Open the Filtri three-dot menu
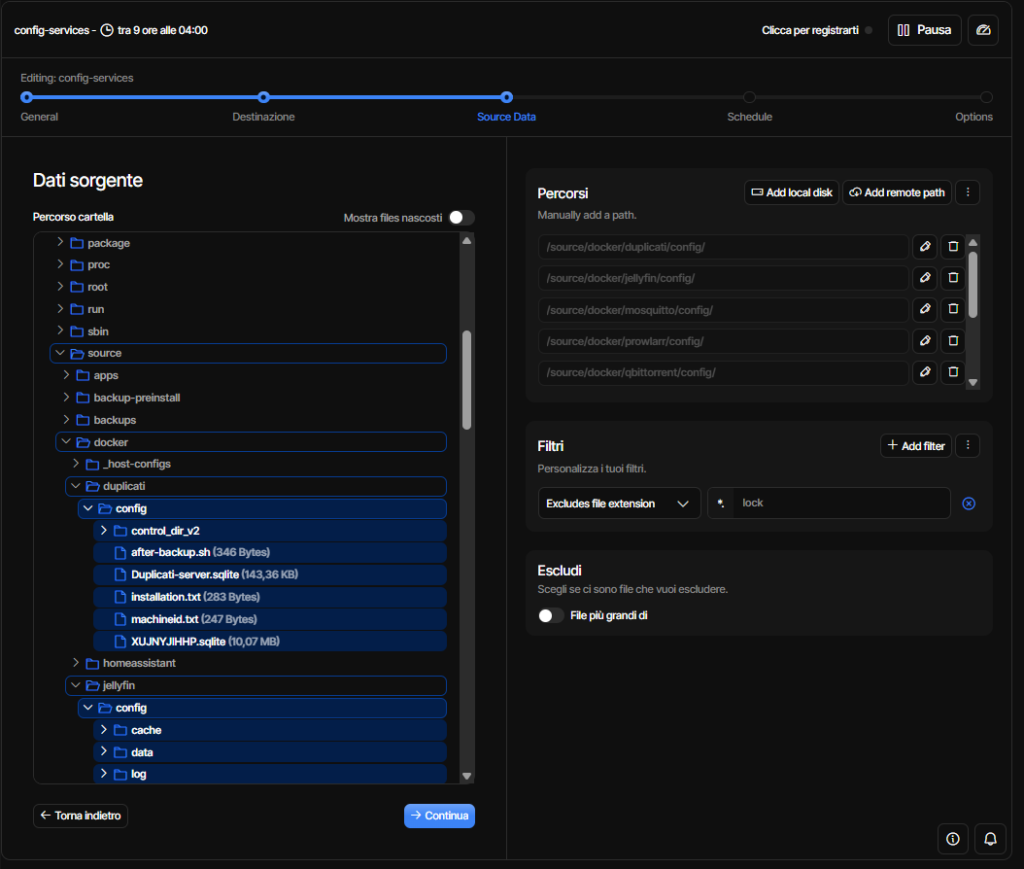 pos(968,446)
